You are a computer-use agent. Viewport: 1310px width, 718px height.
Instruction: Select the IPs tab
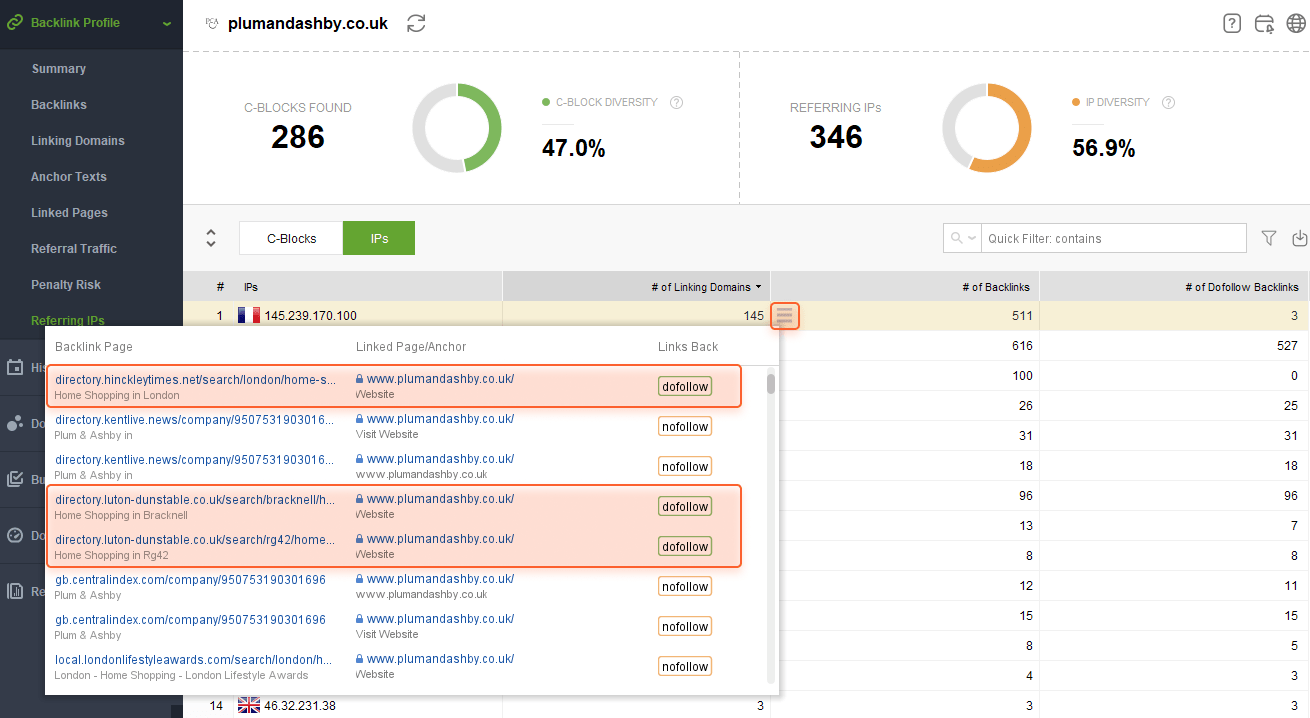coord(379,238)
